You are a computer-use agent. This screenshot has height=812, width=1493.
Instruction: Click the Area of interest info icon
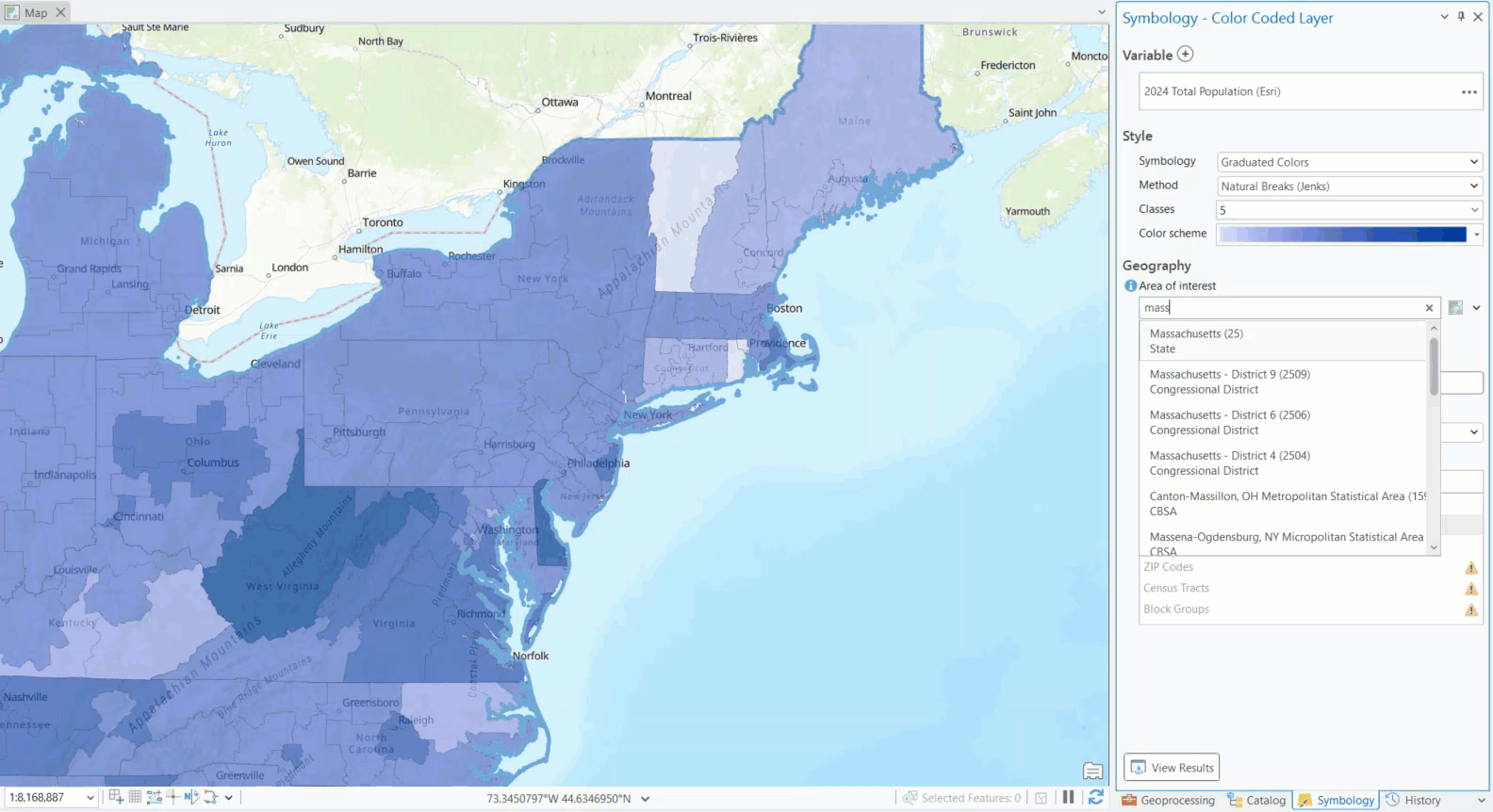point(1130,285)
